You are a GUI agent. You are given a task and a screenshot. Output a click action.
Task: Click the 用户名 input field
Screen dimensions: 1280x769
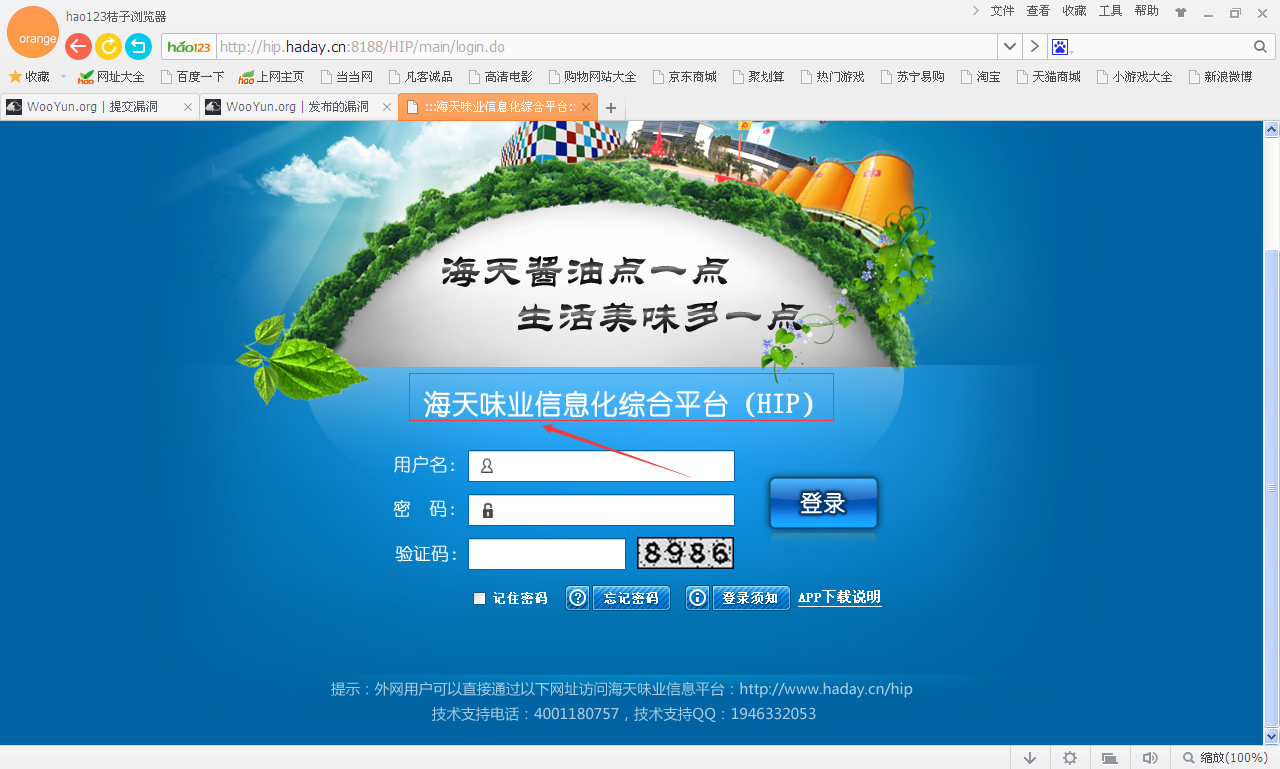click(601, 466)
